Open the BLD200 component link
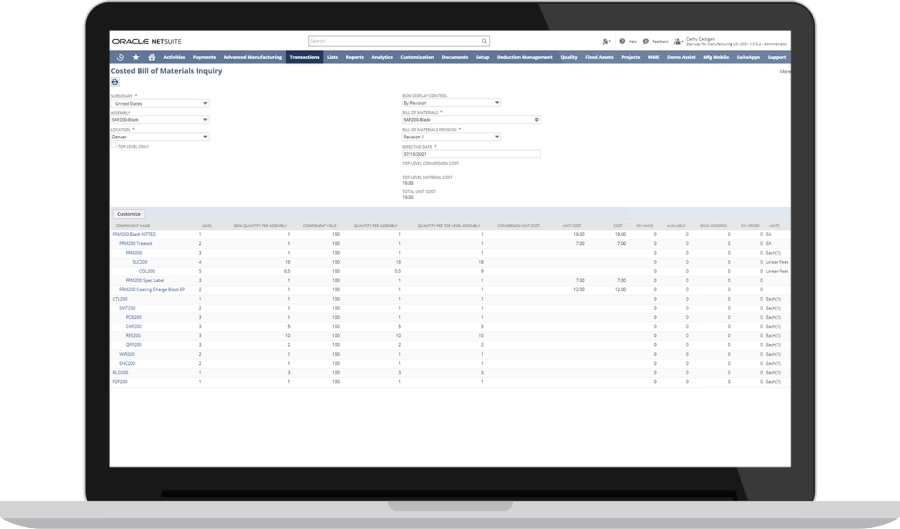900x529 pixels. (120, 372)
